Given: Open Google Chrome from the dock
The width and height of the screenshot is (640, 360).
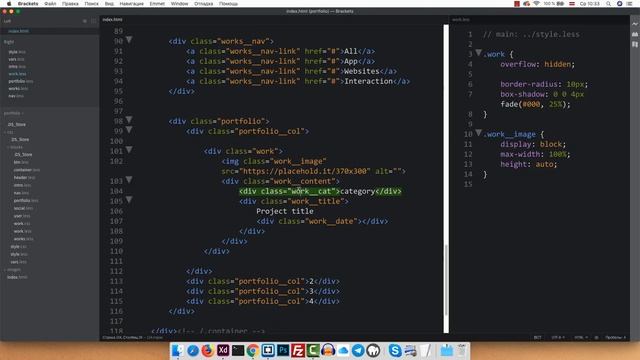Looking at the screenshot, I should pos(253,350).
